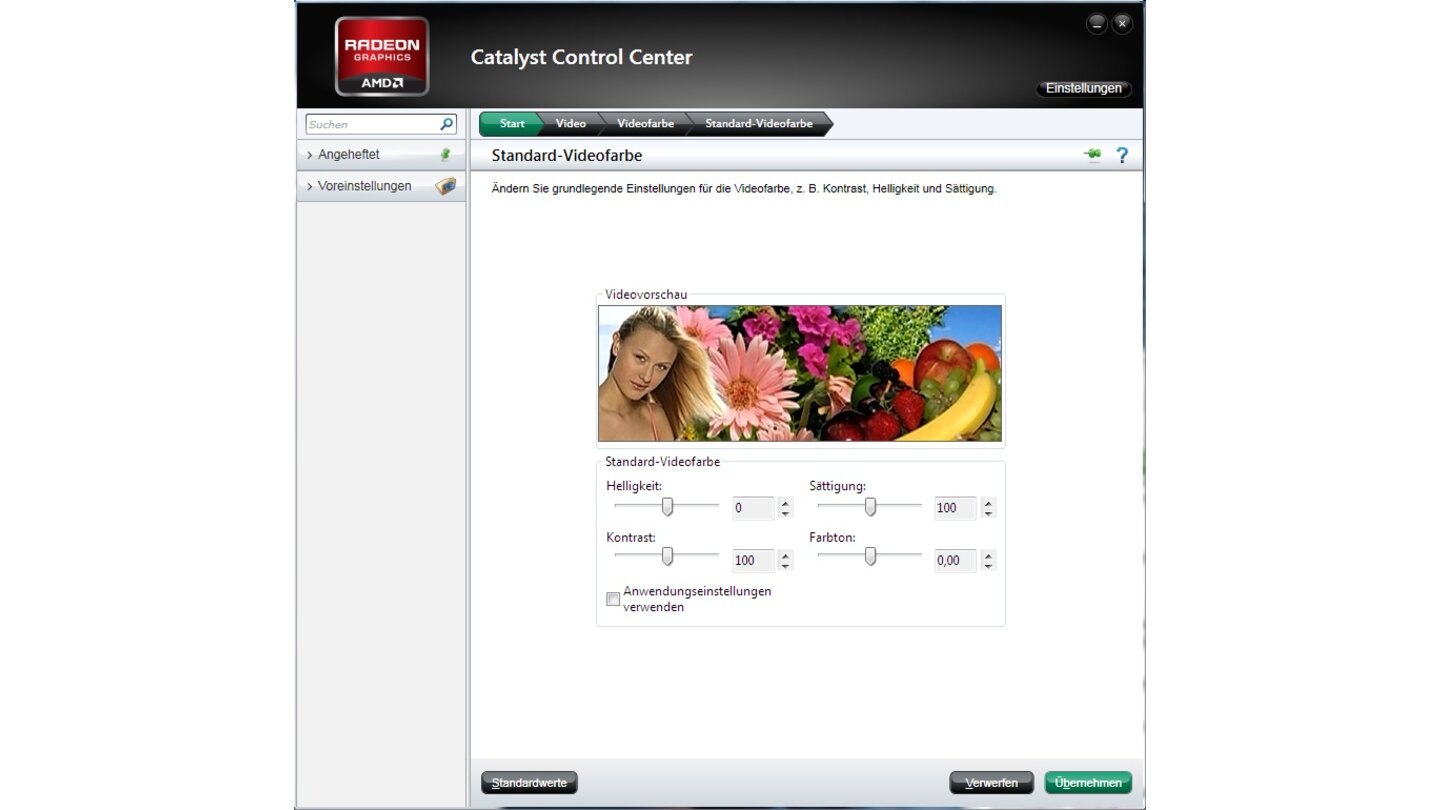Image resolution: width=1440 pixels, height=810 pixels.
Task: Increase Sättigung value with up arrow
Action: 988,503
